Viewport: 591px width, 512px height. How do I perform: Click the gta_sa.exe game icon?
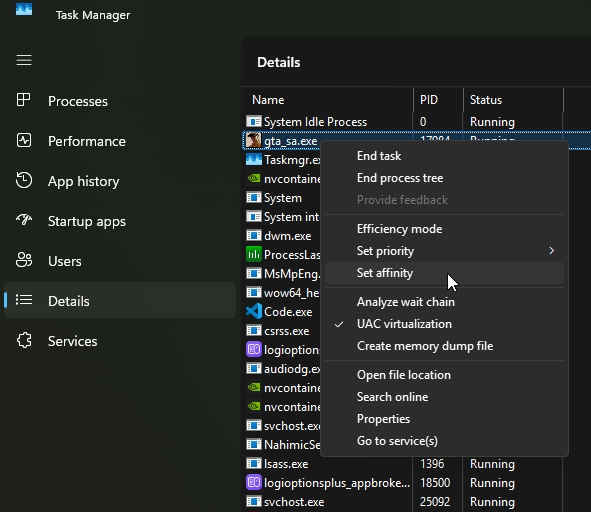(254, 140)
